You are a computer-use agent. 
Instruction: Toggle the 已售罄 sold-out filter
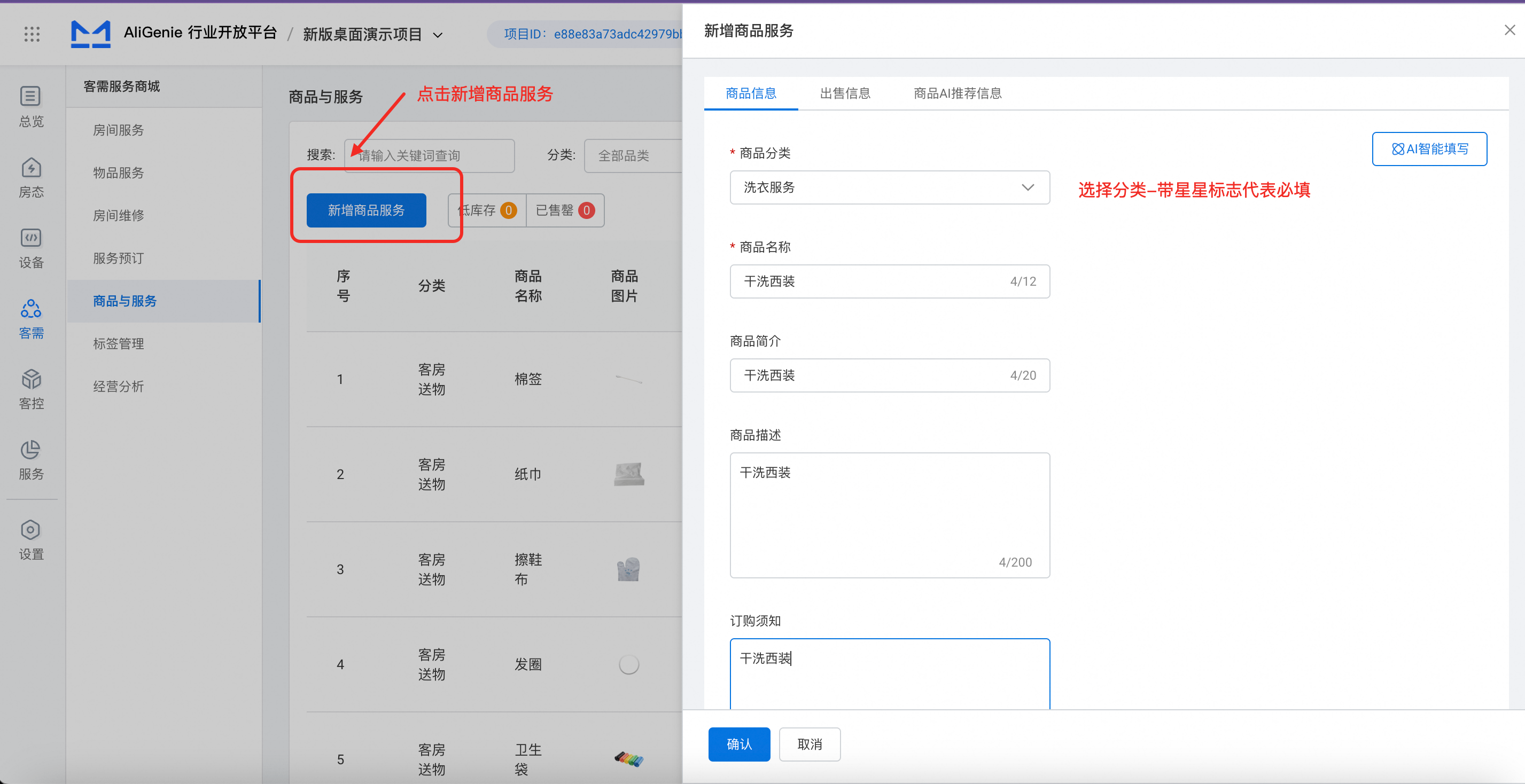(565, 210)
